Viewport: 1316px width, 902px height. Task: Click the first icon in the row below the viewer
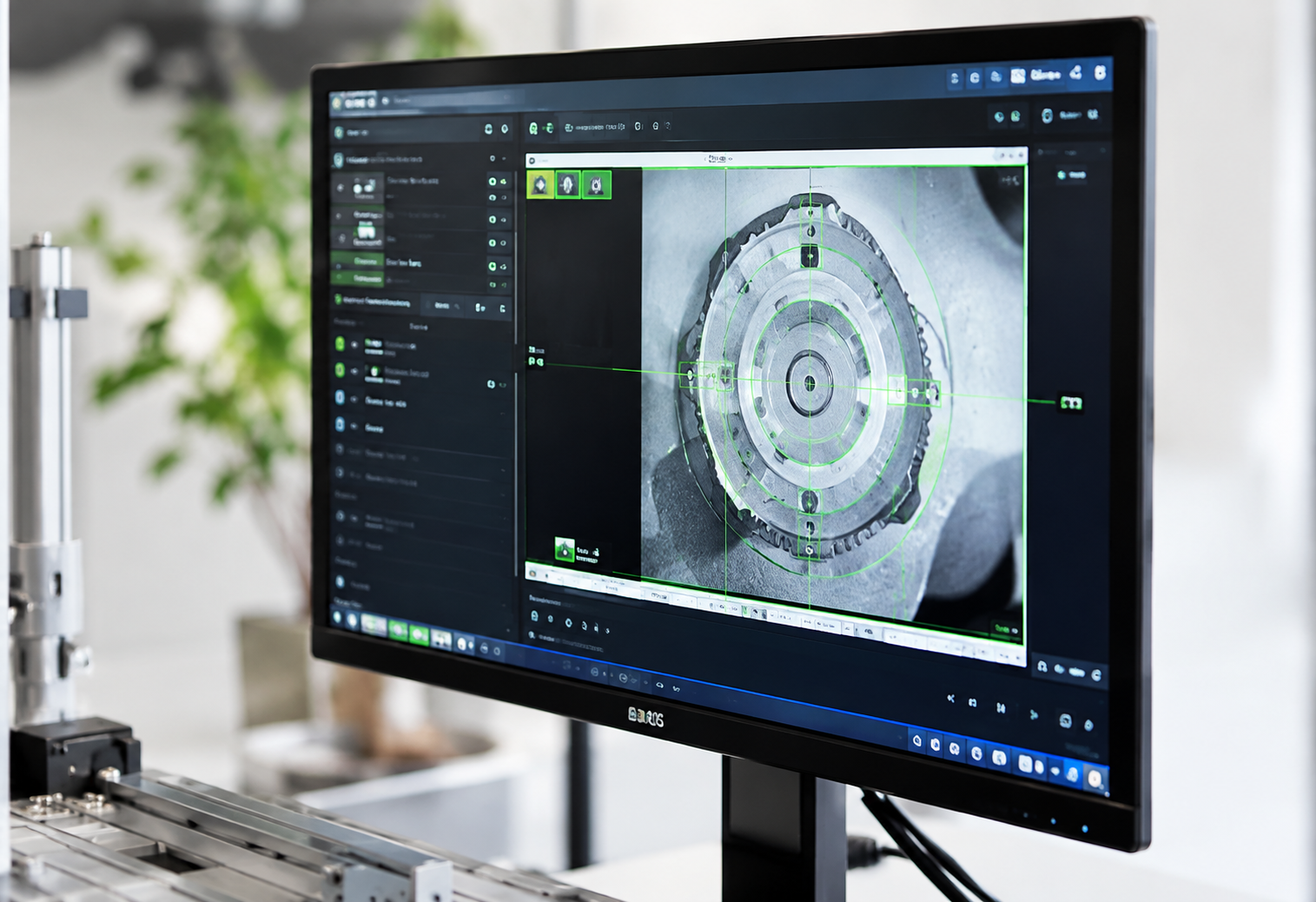[534, 615]
